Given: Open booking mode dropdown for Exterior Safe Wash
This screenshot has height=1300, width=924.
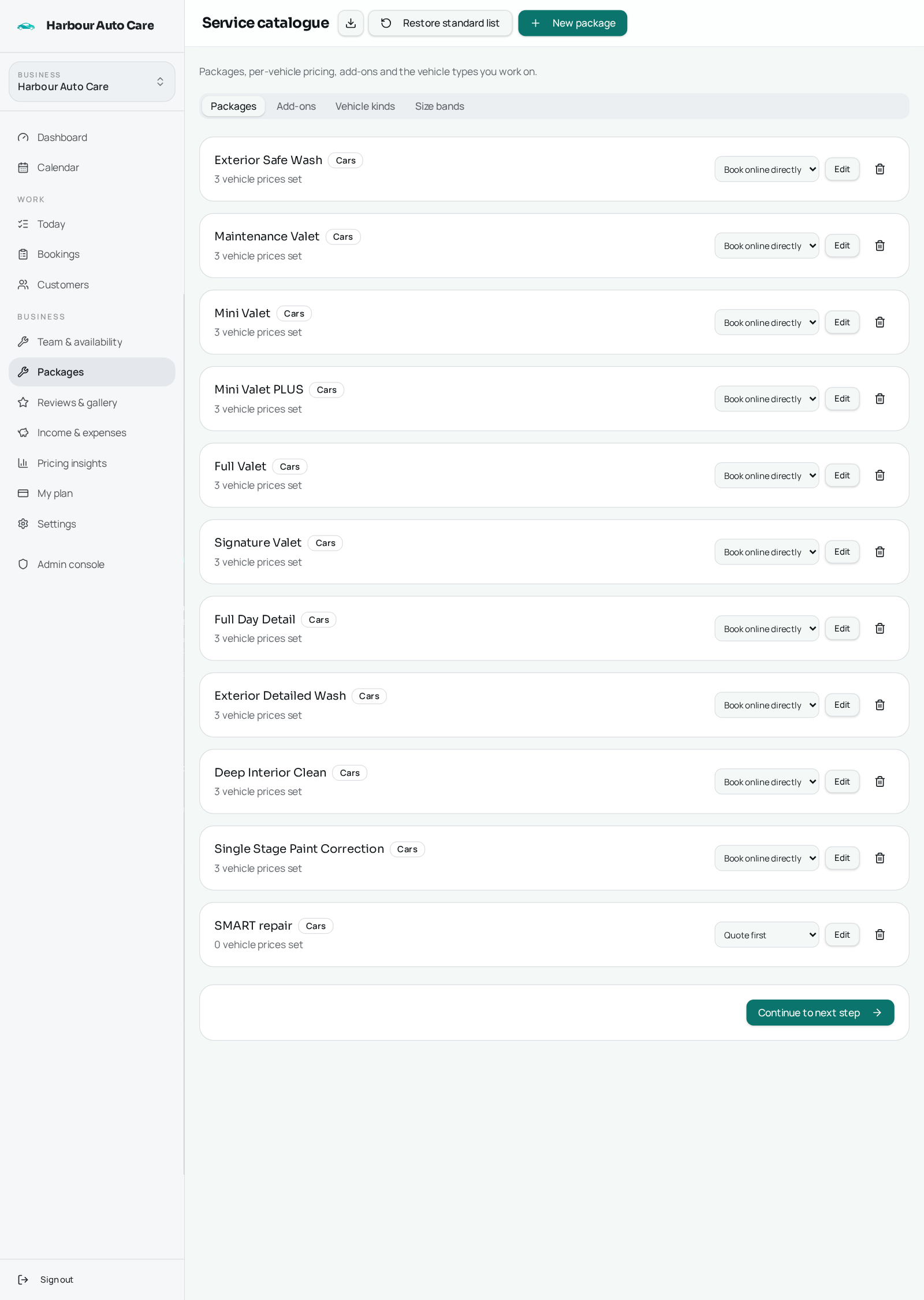Looking at the screenshot, I should tap(766, 169).
